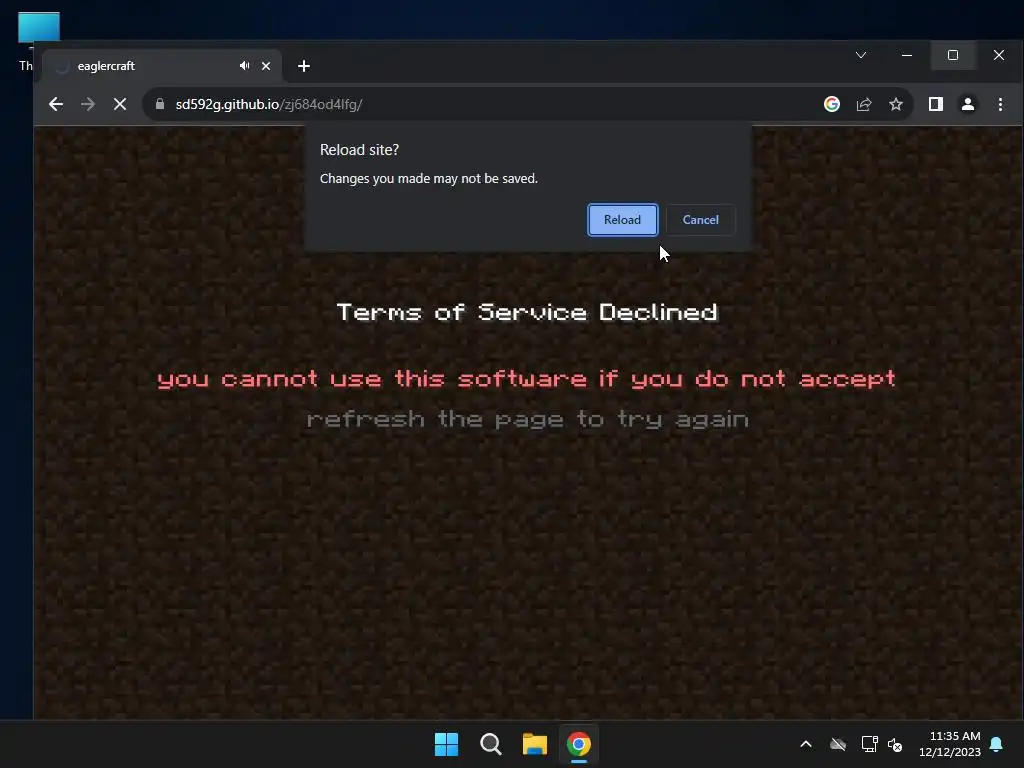Open the network display tray icon
The height and width of the screenshot is (768, 1024).
coord(869,744)
